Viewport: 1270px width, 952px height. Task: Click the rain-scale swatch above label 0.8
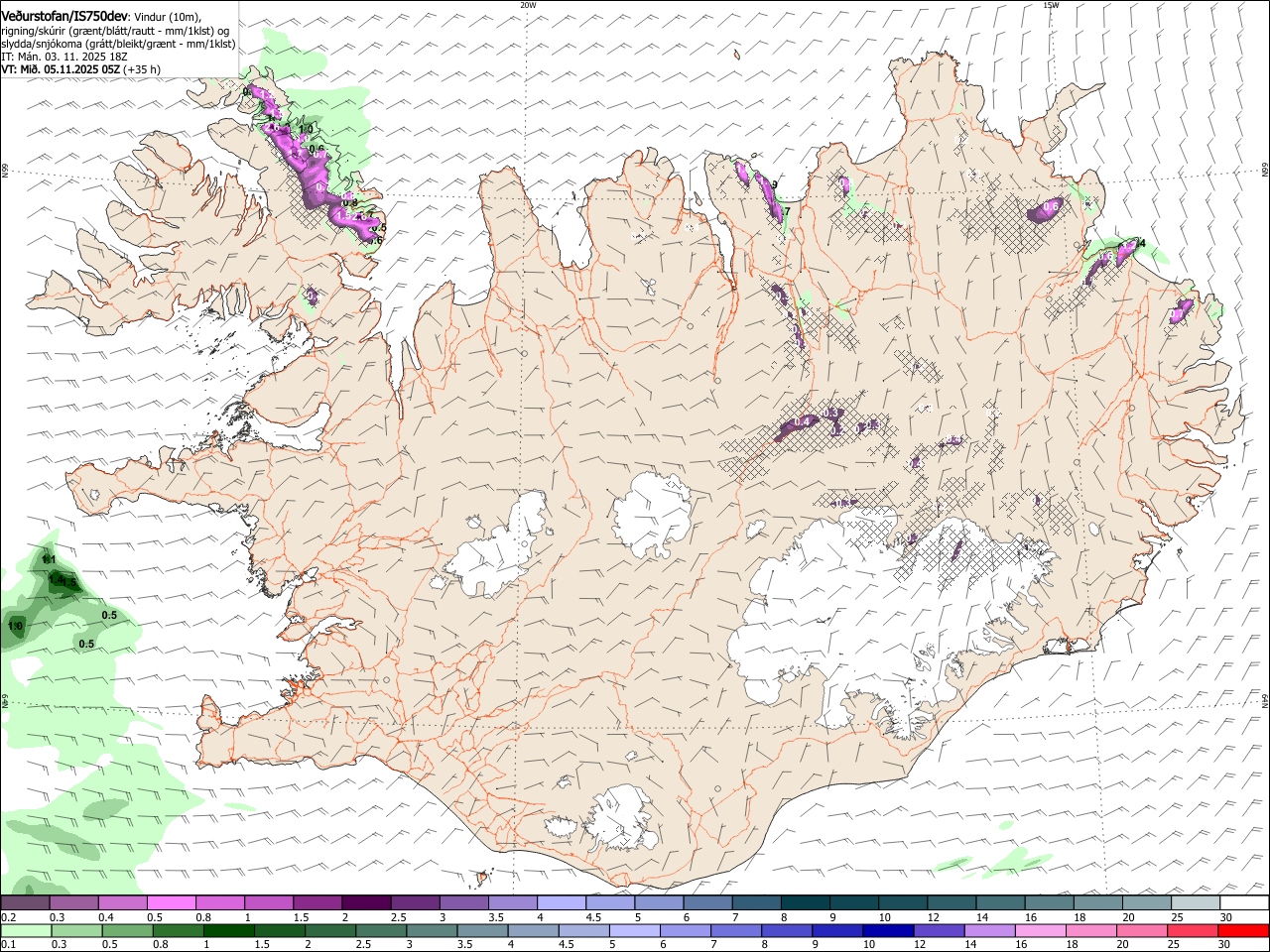[178, 931]
